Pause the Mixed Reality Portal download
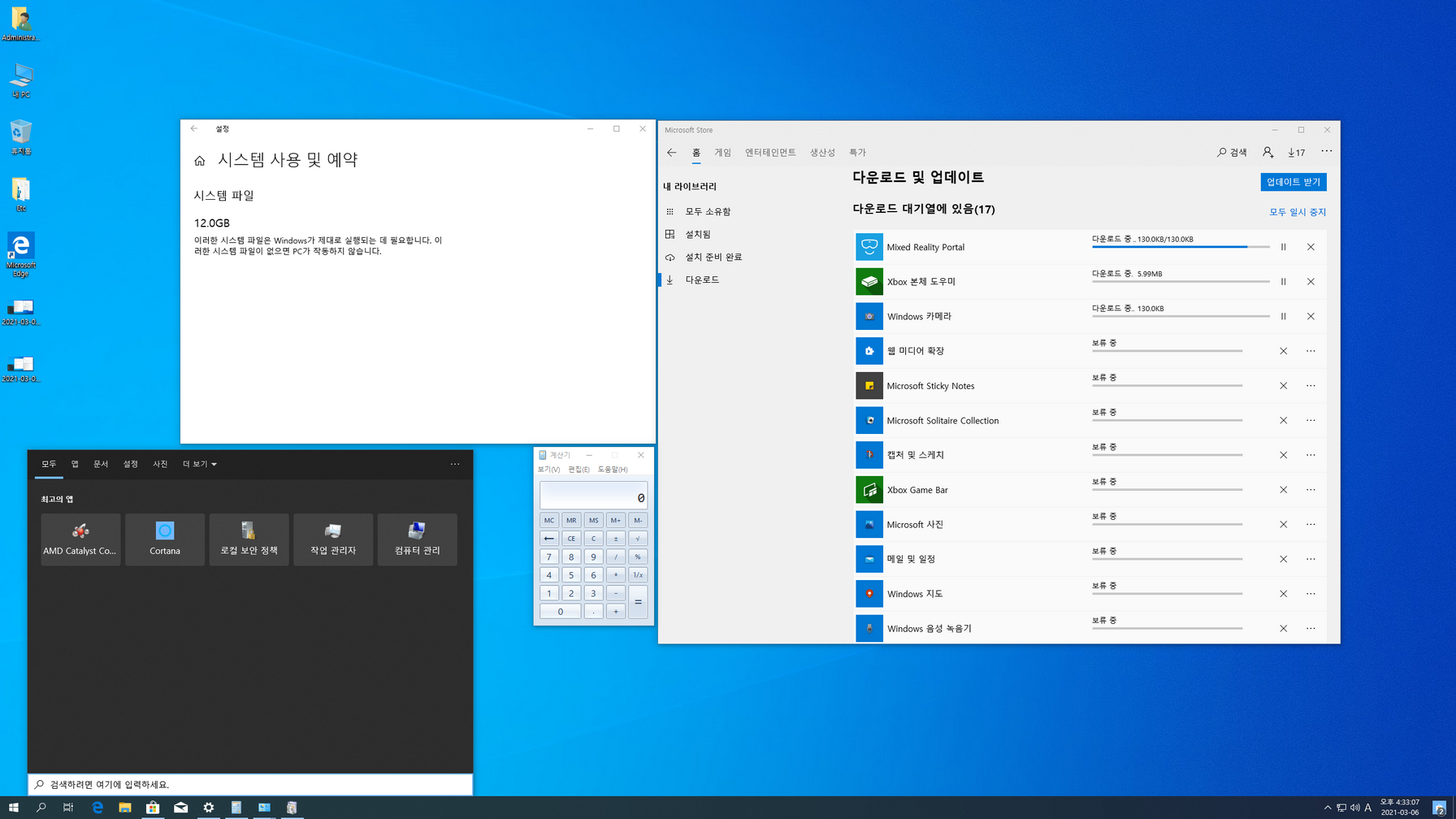The height and width of the screenshot is (819, 1456). (1283, 247)
